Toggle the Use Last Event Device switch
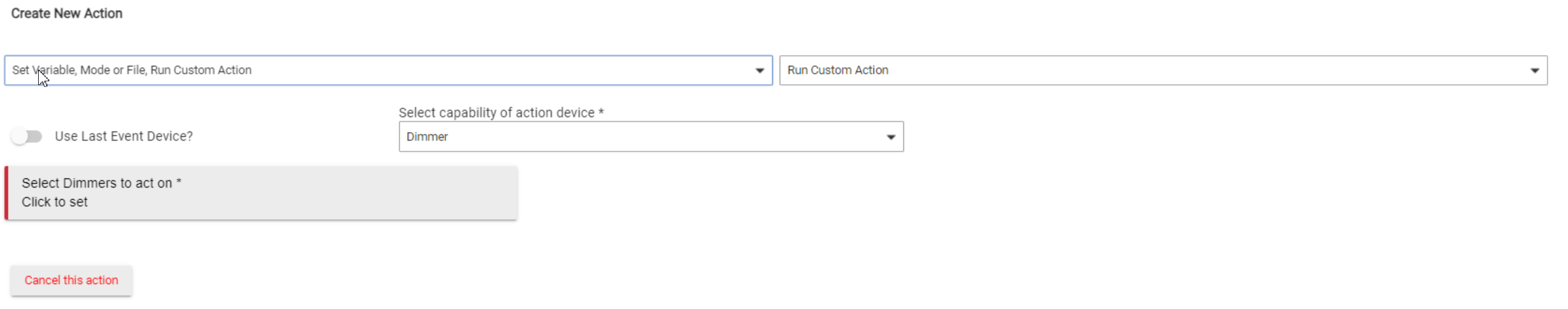This screenshot has height=309, width=1568. click(x=27, y=136)
